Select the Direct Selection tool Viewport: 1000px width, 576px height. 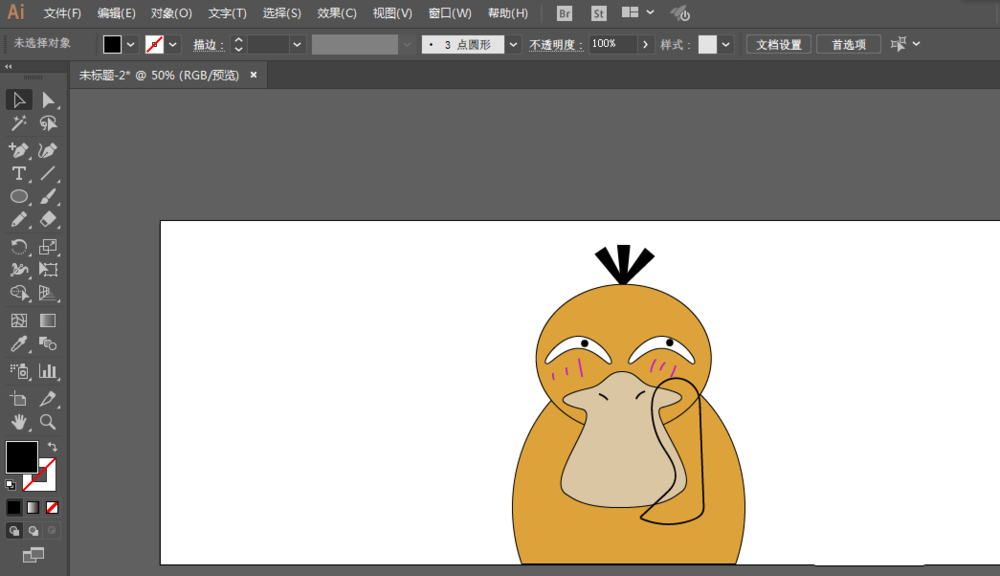[x=48, y=100]
